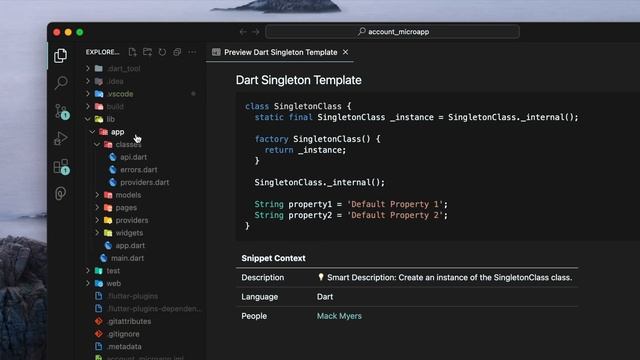Open providers.dart file

click(x=144, y=182)
